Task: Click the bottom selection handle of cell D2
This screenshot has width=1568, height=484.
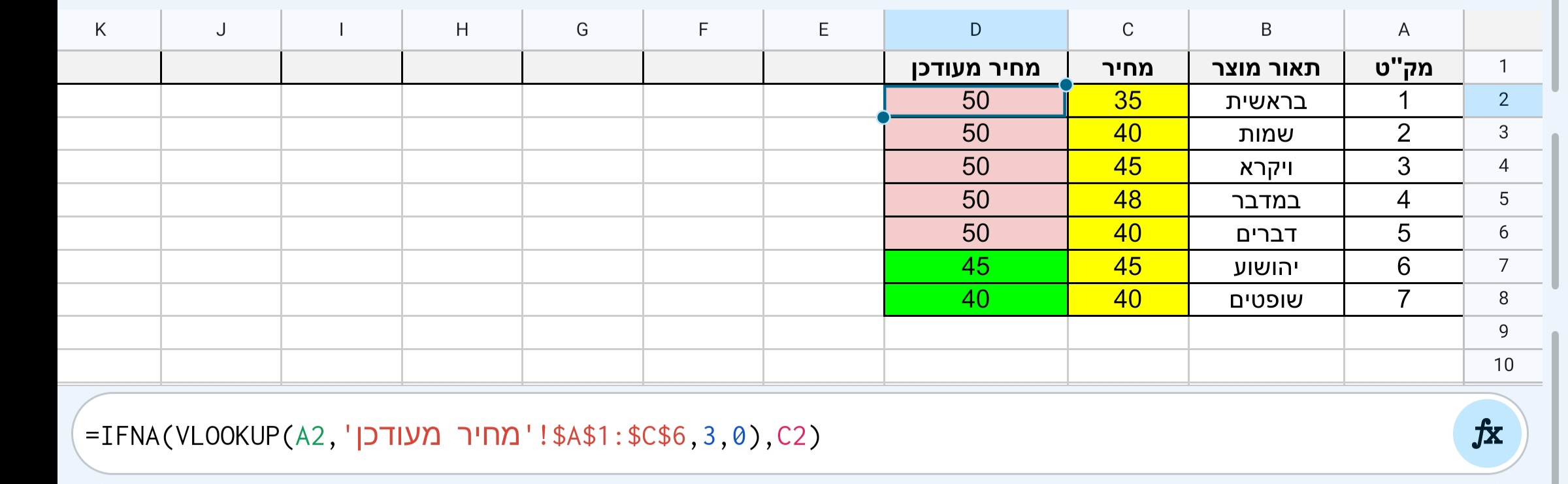Action: point(883,118)
